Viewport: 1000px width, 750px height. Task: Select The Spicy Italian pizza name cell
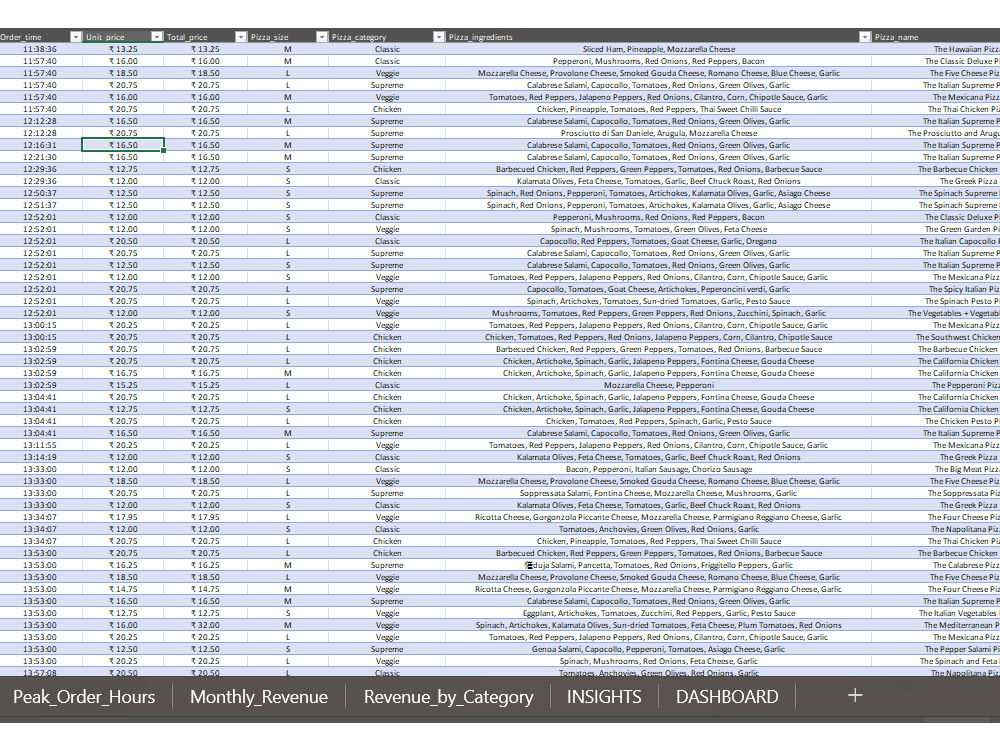936,289
